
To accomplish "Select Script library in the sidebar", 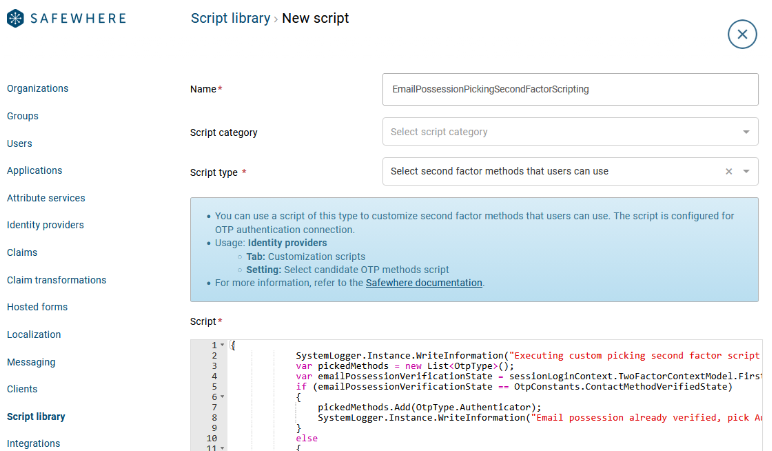I will 36,417.
